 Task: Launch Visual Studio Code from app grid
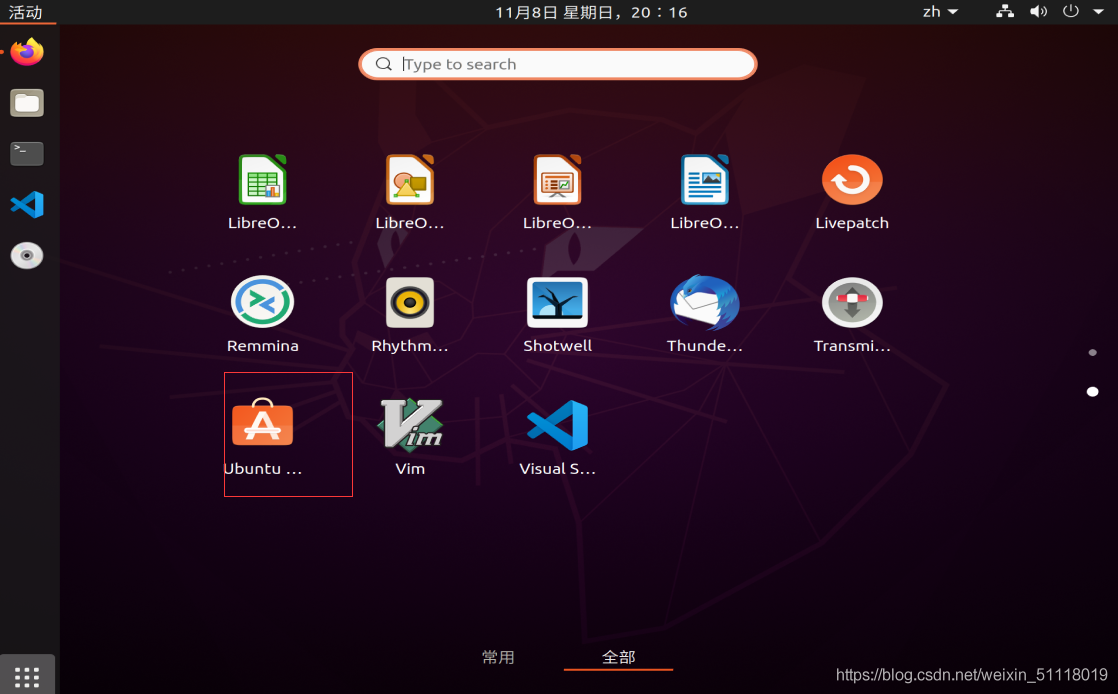click(558, 425)
